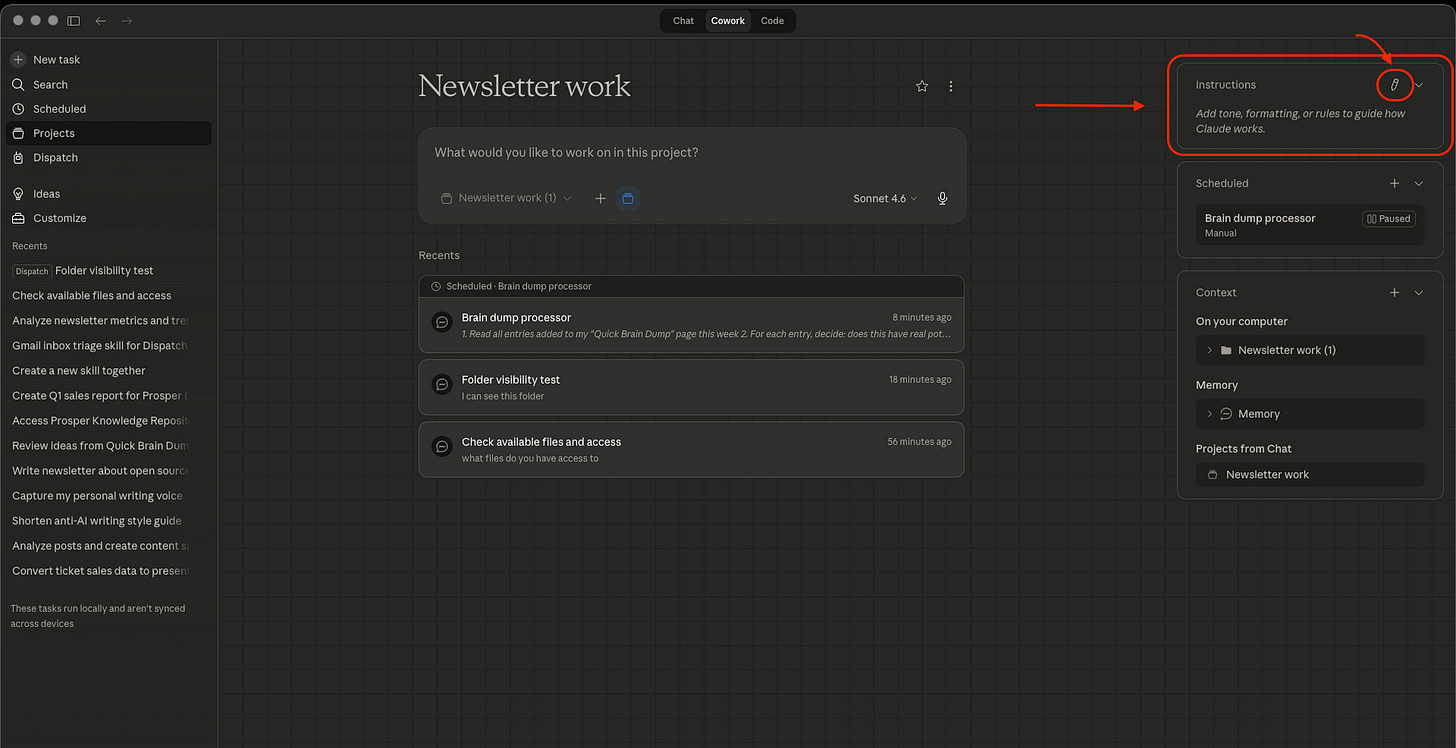Screen dimensions: 1456x748
Task: Open Analyze posts and create content item
Action: 100,546
